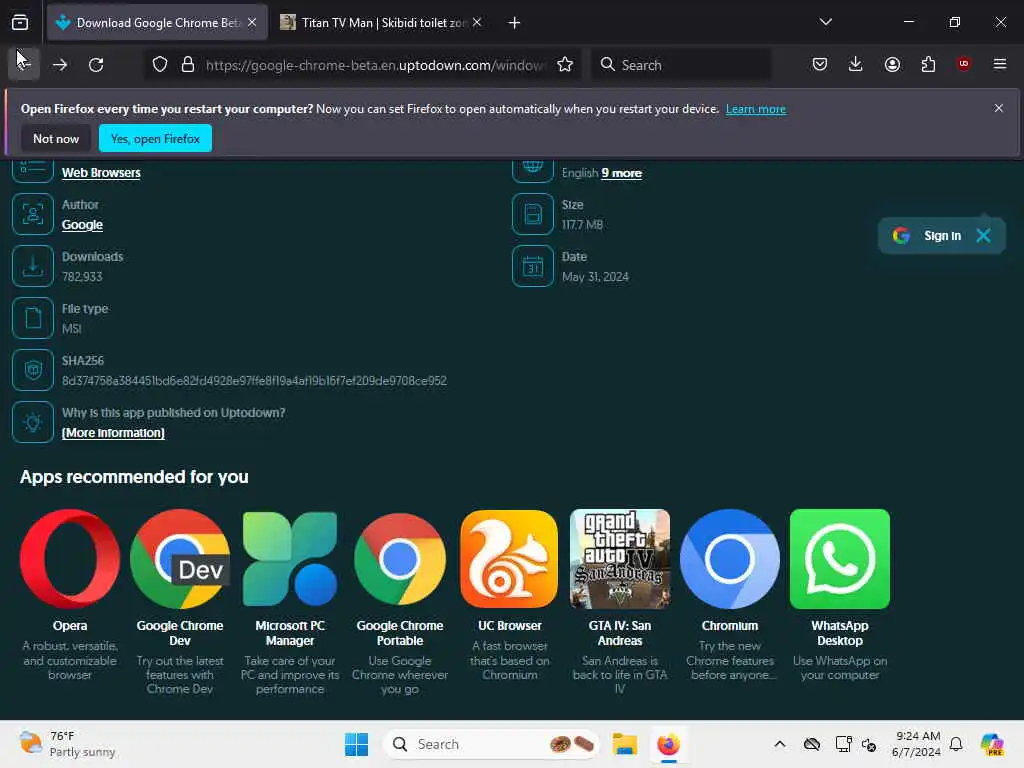Switch to Titan TV Man tab
The height and width of the screenshot is (768, 1024).
point(383,23)
